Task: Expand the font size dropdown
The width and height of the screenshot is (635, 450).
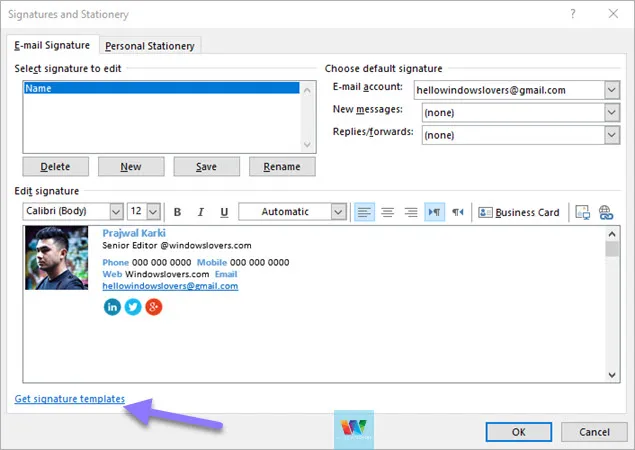Action: (x=153, y=212)
